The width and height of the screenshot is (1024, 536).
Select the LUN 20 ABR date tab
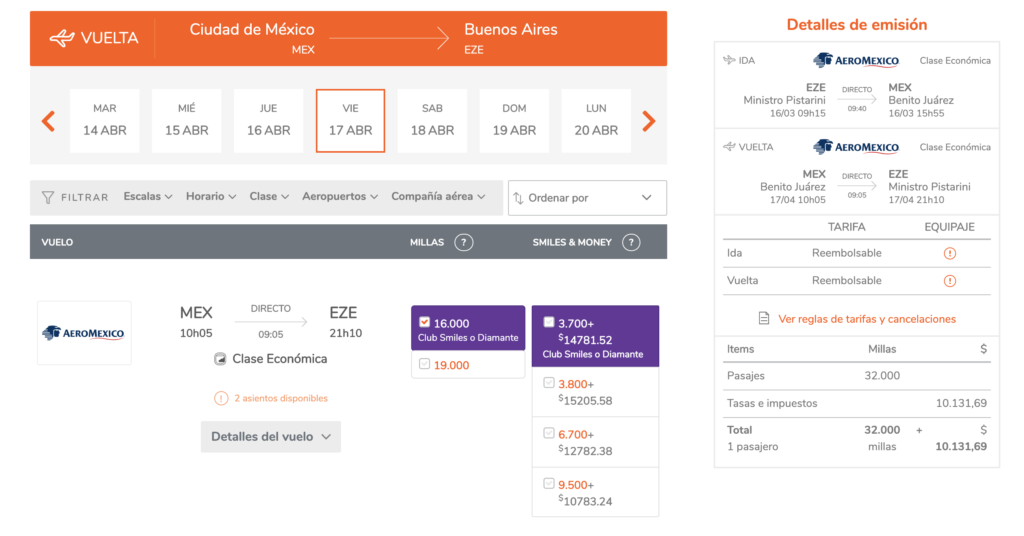[596, 121]
